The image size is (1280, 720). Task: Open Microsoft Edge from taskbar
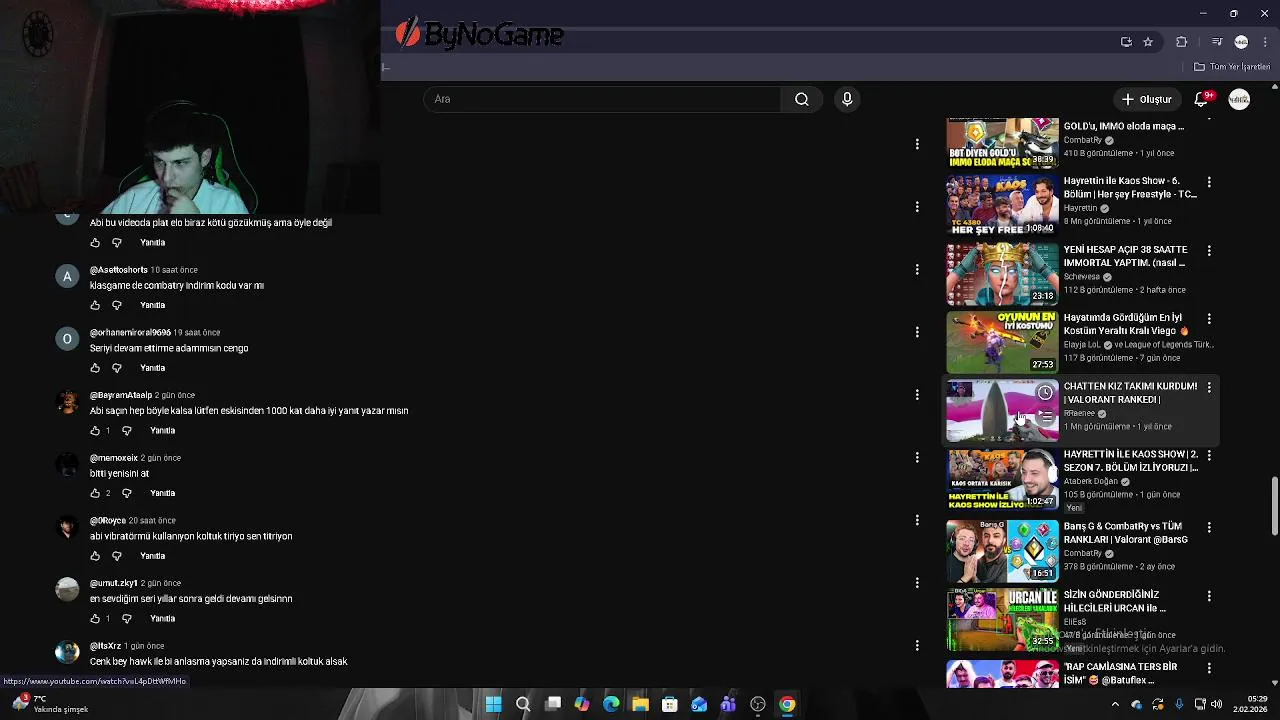tap(611, 704)
